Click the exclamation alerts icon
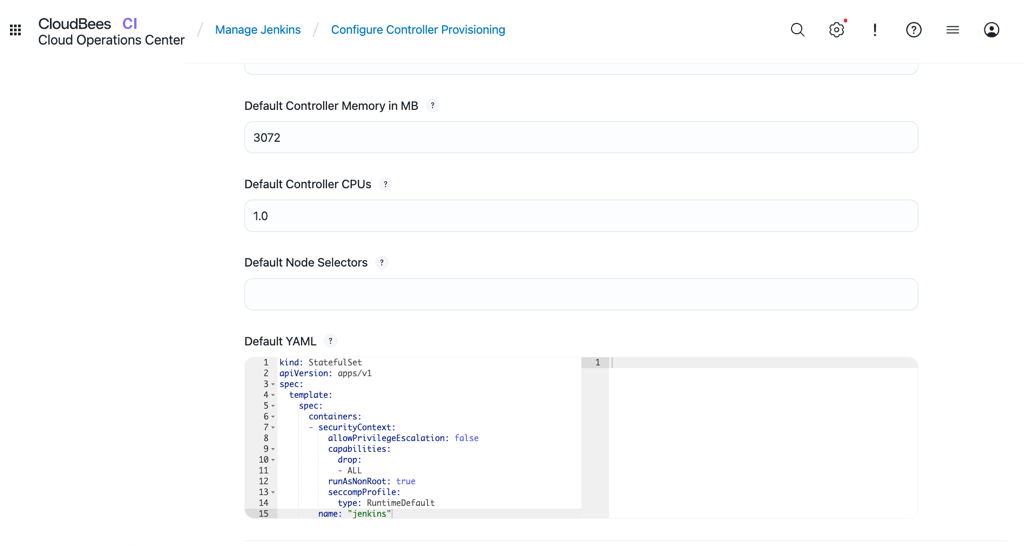Viewport: 1024px width, 545px height. 875,30
